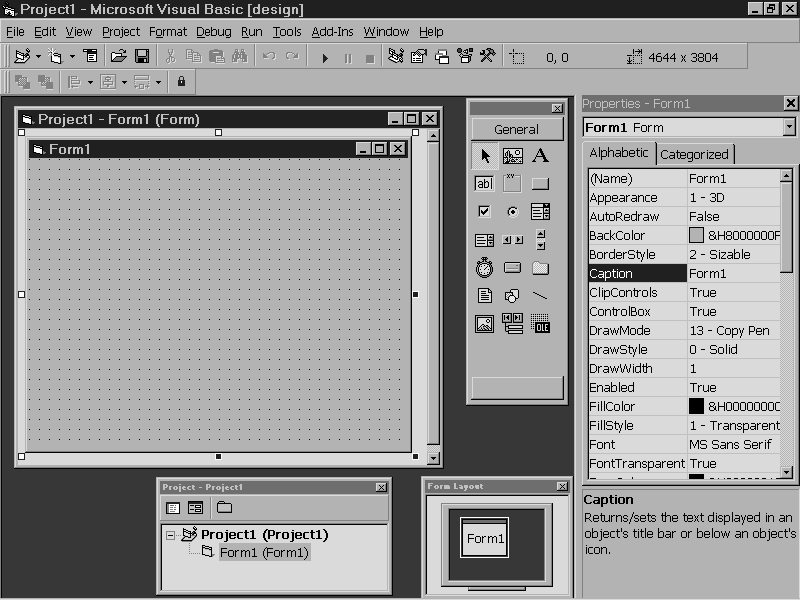Select the ListBox control tool
Screen dimensions: 800x600
coord(484,240)
